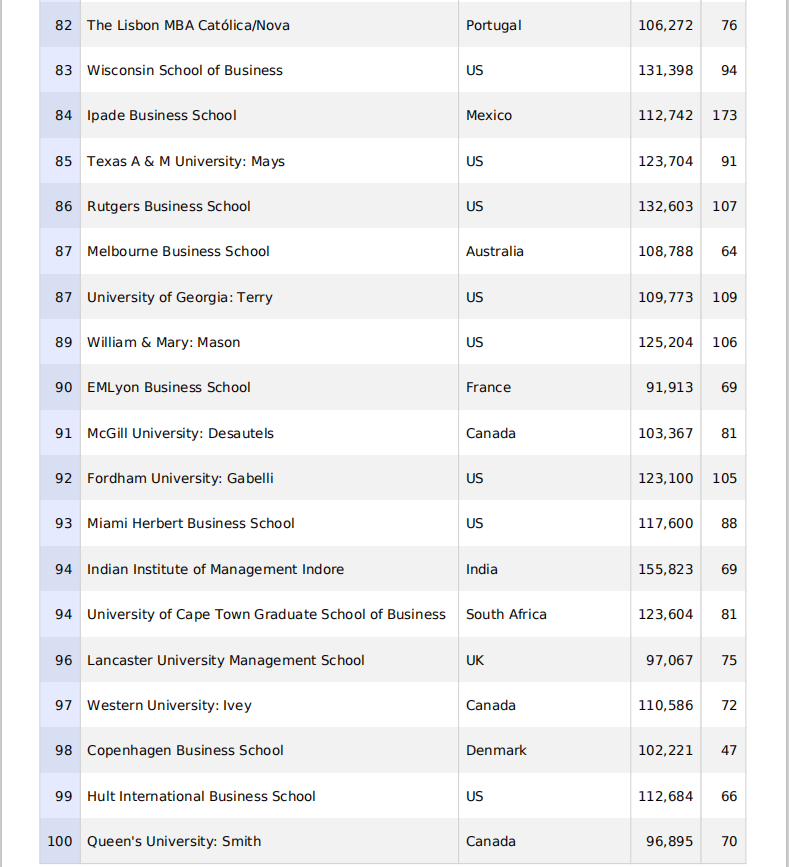Click Fordham University: Gabelli name
Viewport: 789px width, 867px height.
180,479
